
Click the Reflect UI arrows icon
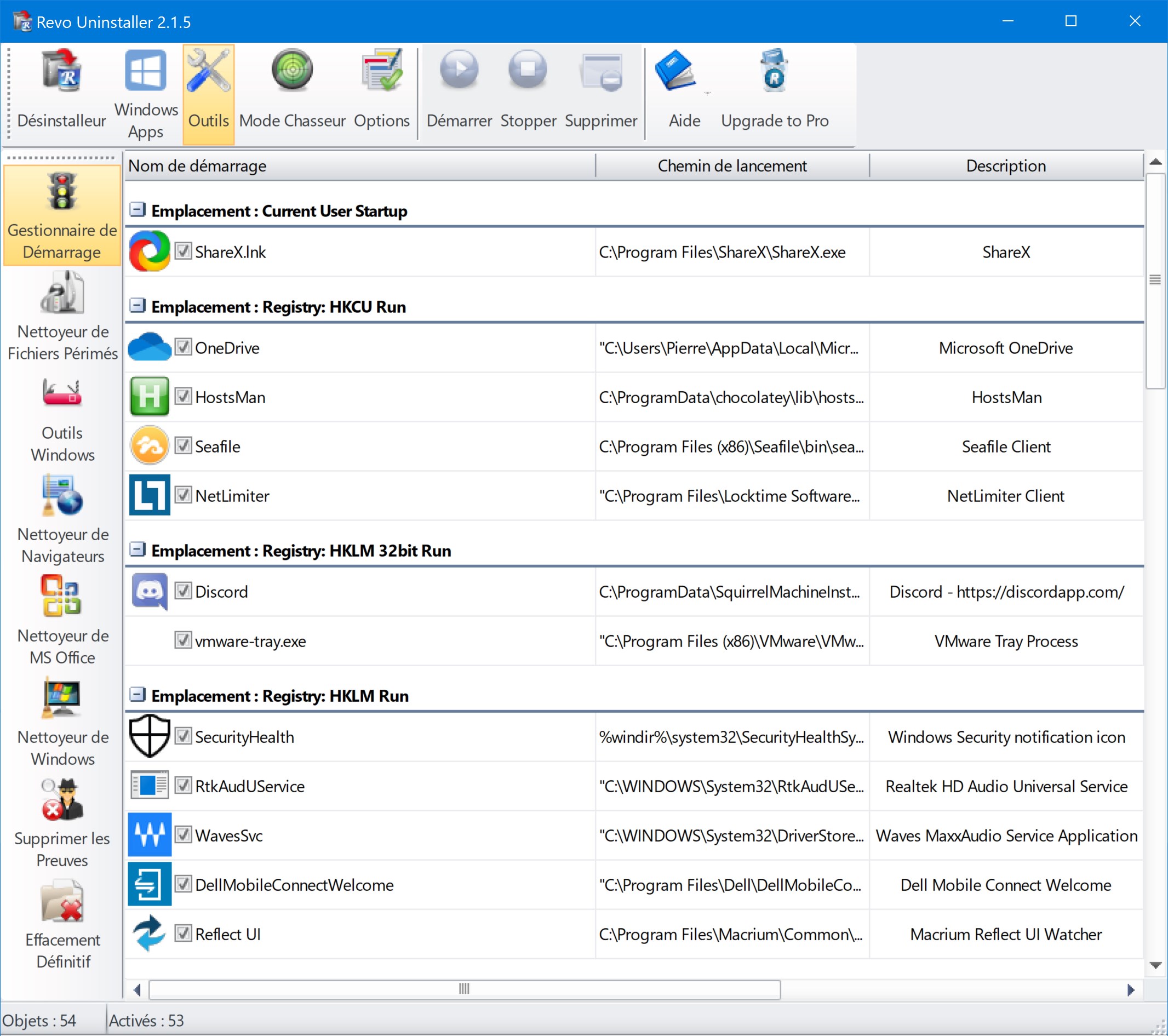pyautogui.click(x=150, y=934)
